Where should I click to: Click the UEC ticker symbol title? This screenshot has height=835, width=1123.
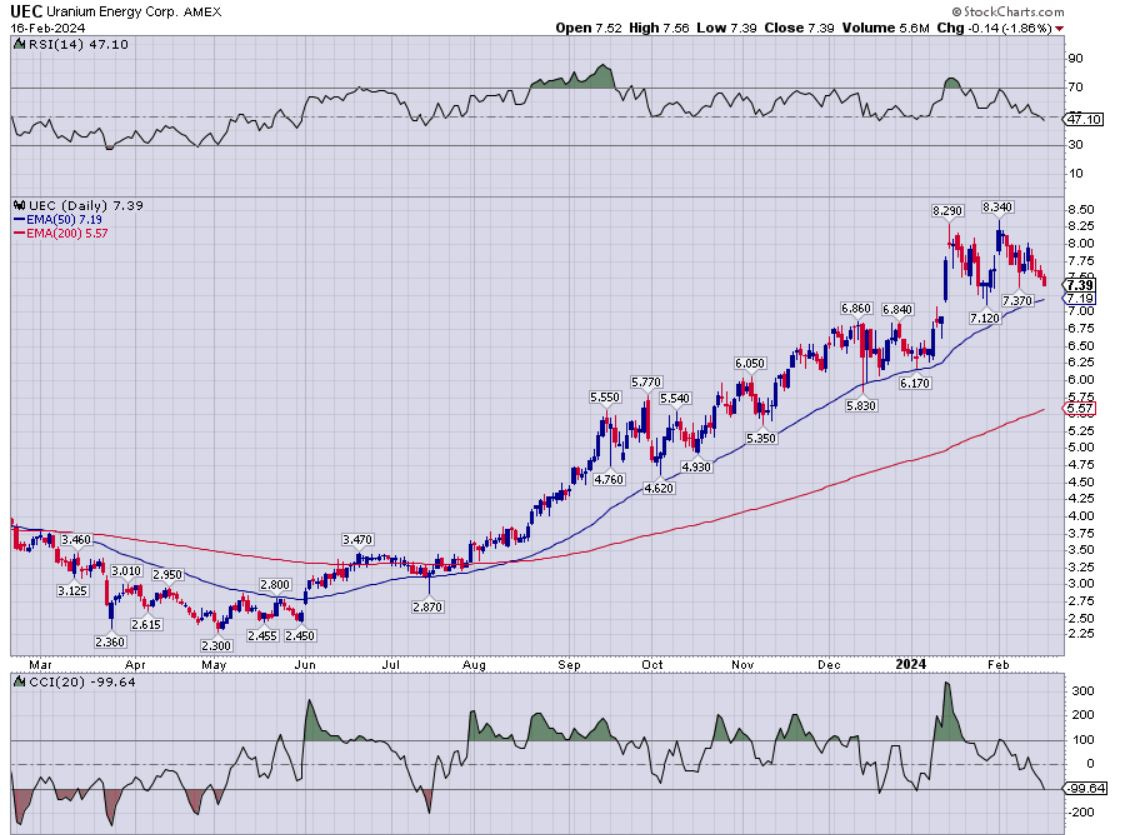26,11
